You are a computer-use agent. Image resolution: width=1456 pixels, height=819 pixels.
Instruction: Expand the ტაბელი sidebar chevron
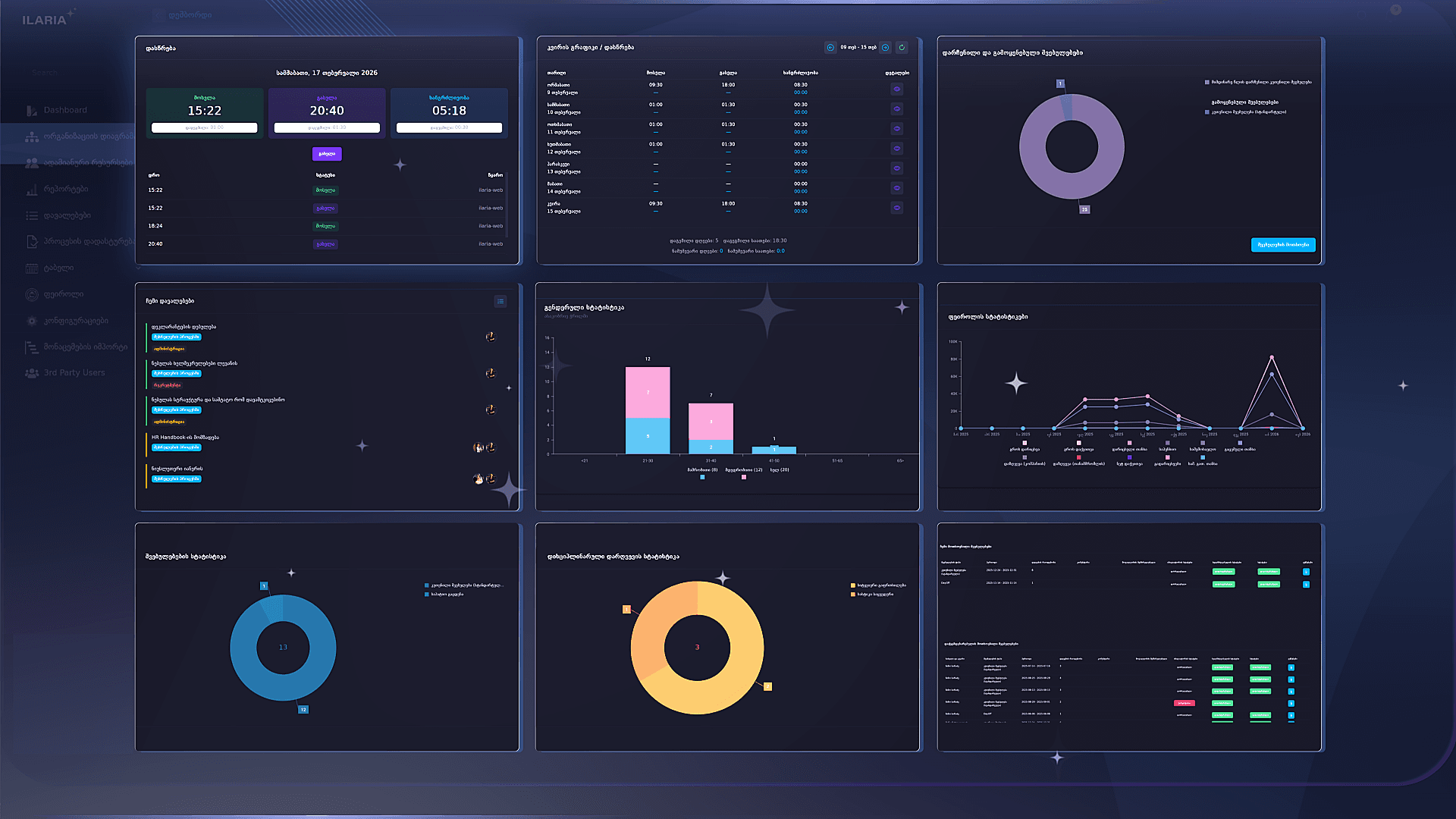click(x=138, y=268)
